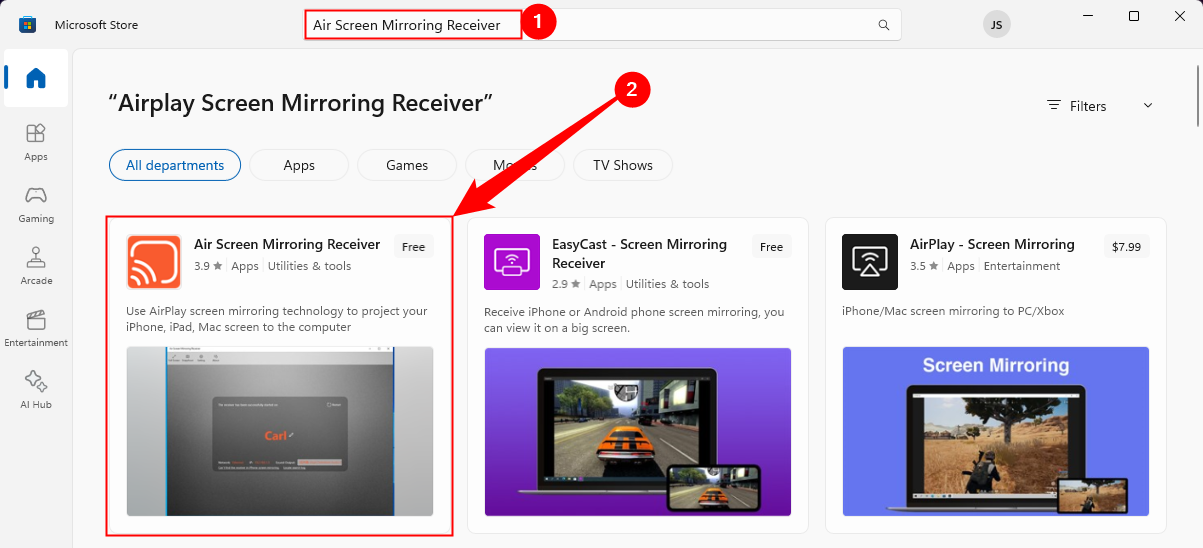
Task: Click the Utilities & tools label under Air Screen
Action: (309, 266)
